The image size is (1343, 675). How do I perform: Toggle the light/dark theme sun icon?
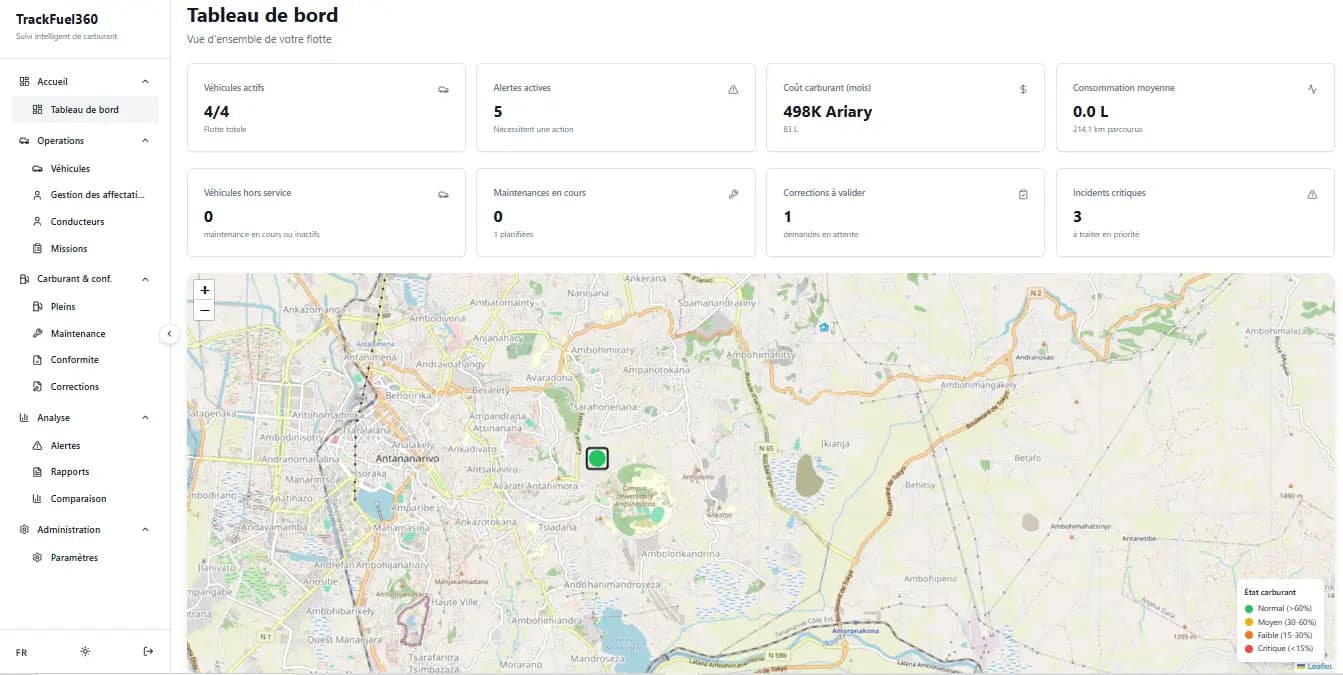[x=85, y=652]
